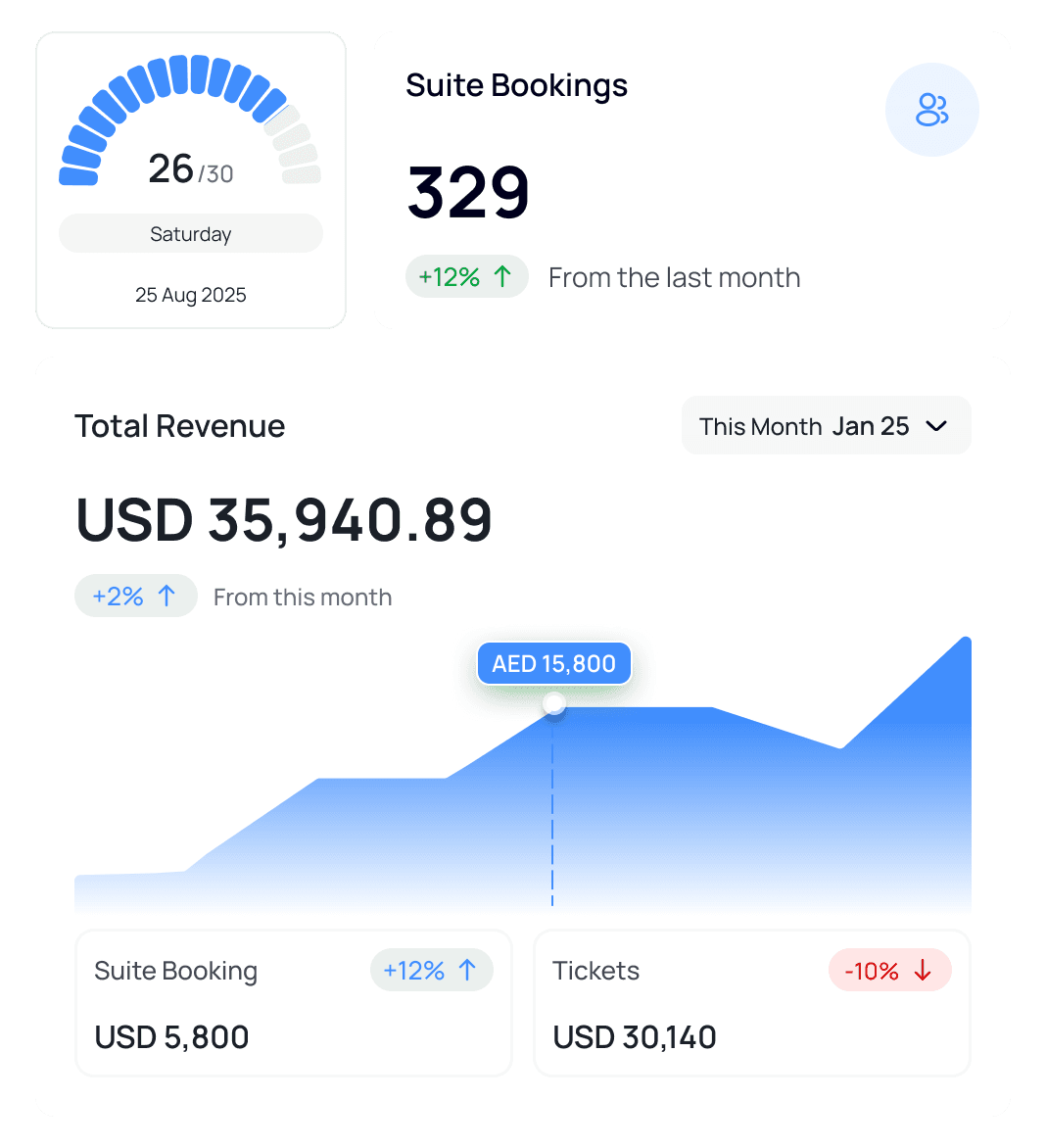
Task: Select the highlighted chart data point
Action: pyautogui.click(x=553, y=705)
